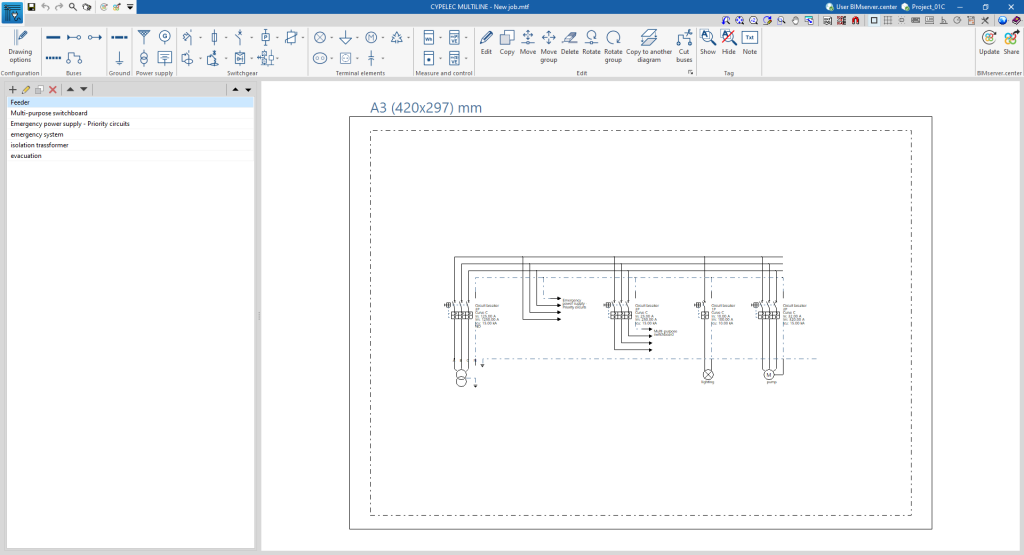Viewport: 1024px width, 555px height.
Task: Select the emergency system list entry
Action: [x=37, y=134]
